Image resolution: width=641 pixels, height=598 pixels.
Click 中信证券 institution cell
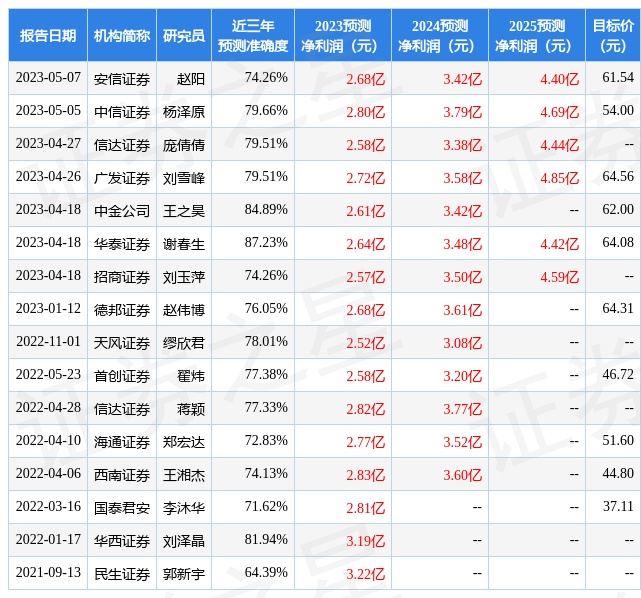point(122,112)
